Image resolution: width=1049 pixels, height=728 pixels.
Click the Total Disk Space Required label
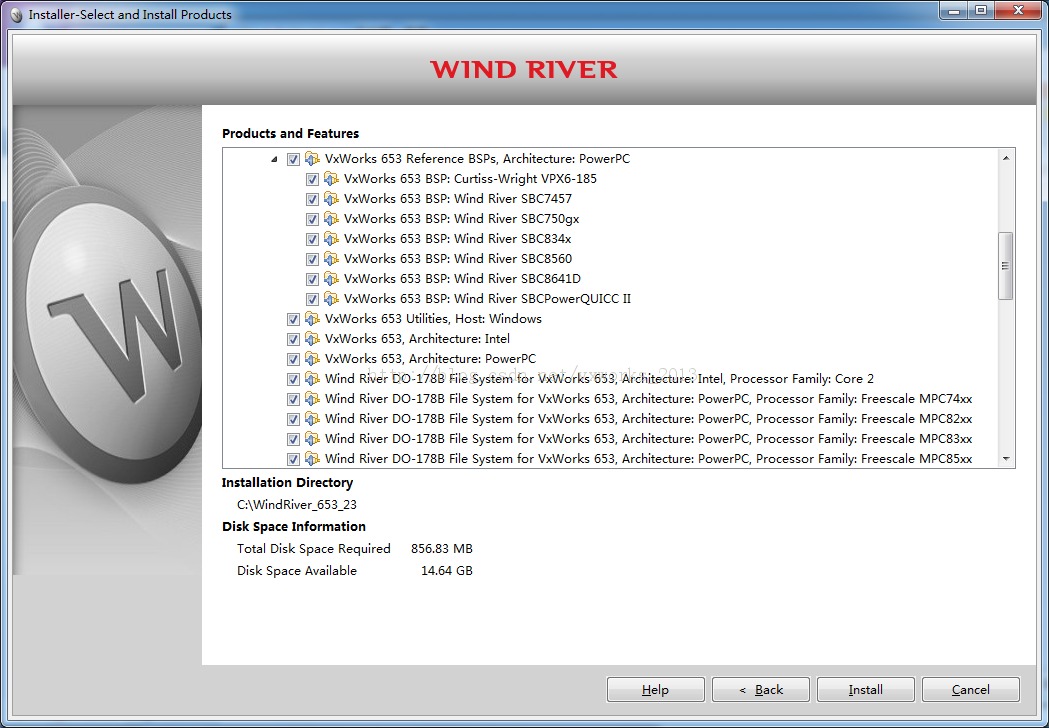click(314, 549)
